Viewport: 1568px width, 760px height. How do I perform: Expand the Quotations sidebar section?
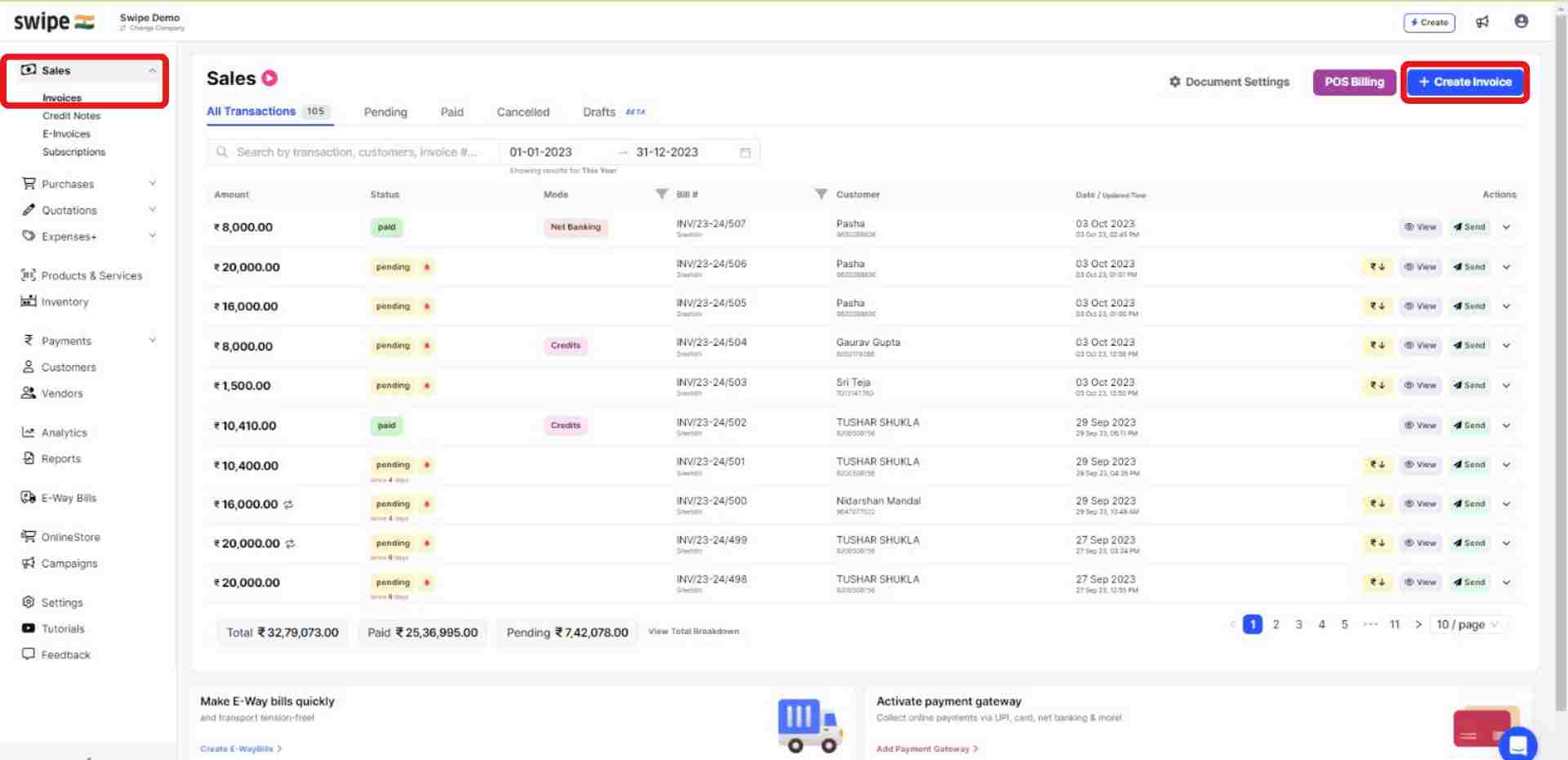[x=152, y=210]
